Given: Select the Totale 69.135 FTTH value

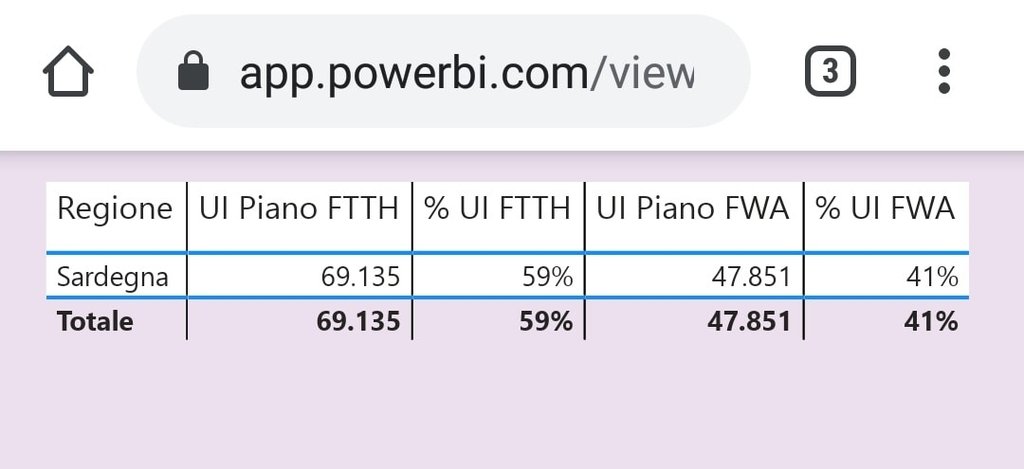Looking at the screenshot, I should pyautogui.click(x=358, y=321).
